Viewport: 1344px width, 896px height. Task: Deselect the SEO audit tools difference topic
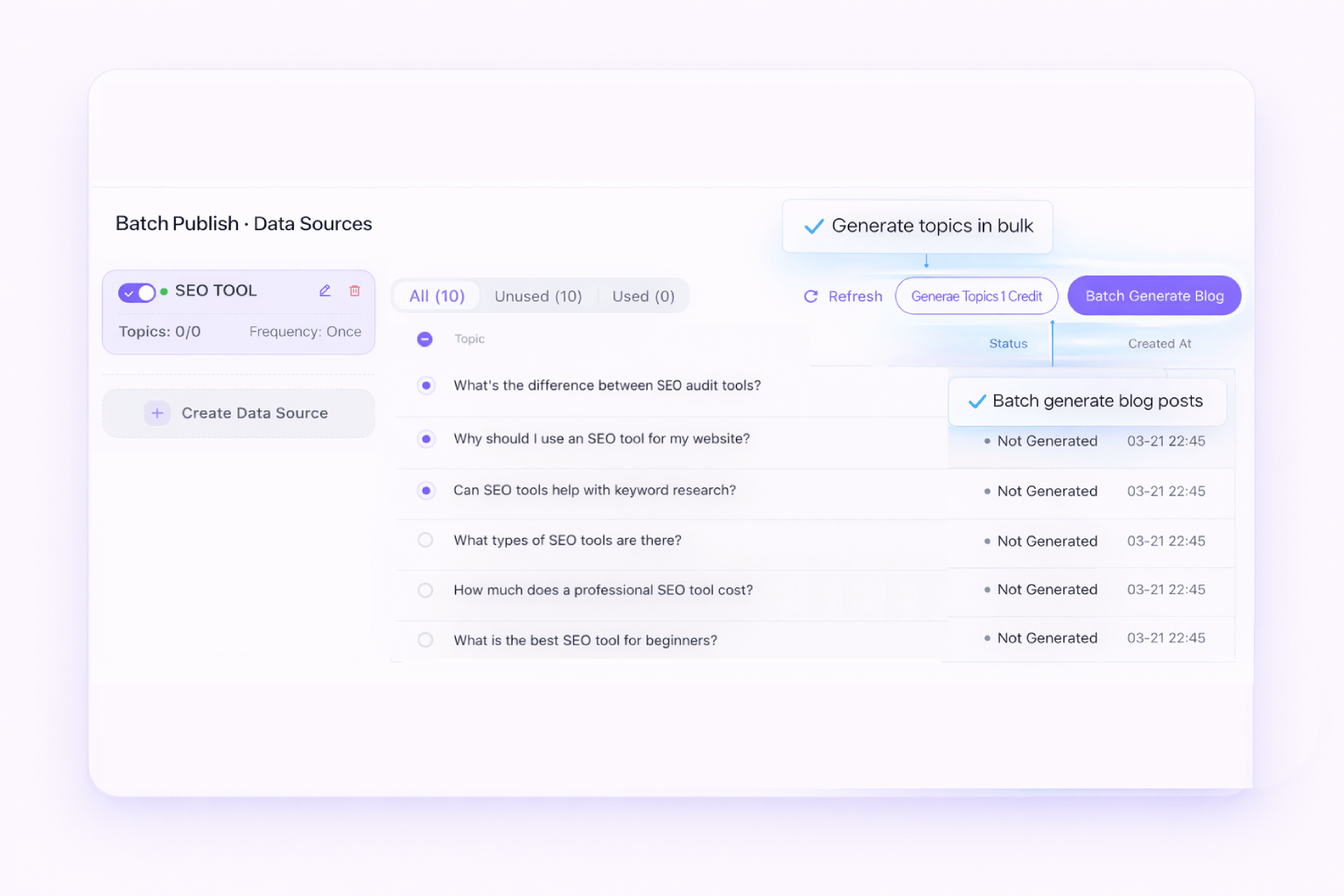426,385
